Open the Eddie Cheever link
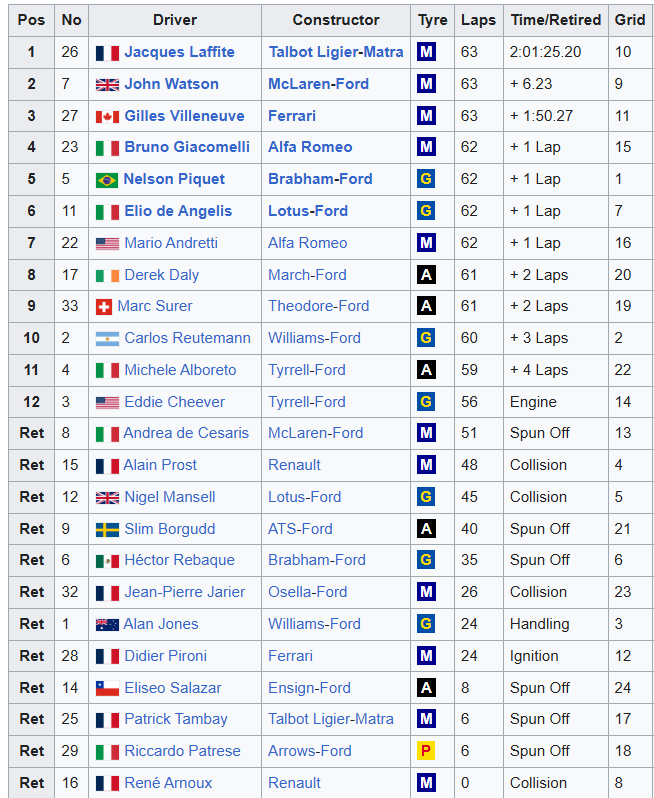Image resolution: width=654 pixels, height=798 pixels. pyautogui.click(x=175, y=402)
